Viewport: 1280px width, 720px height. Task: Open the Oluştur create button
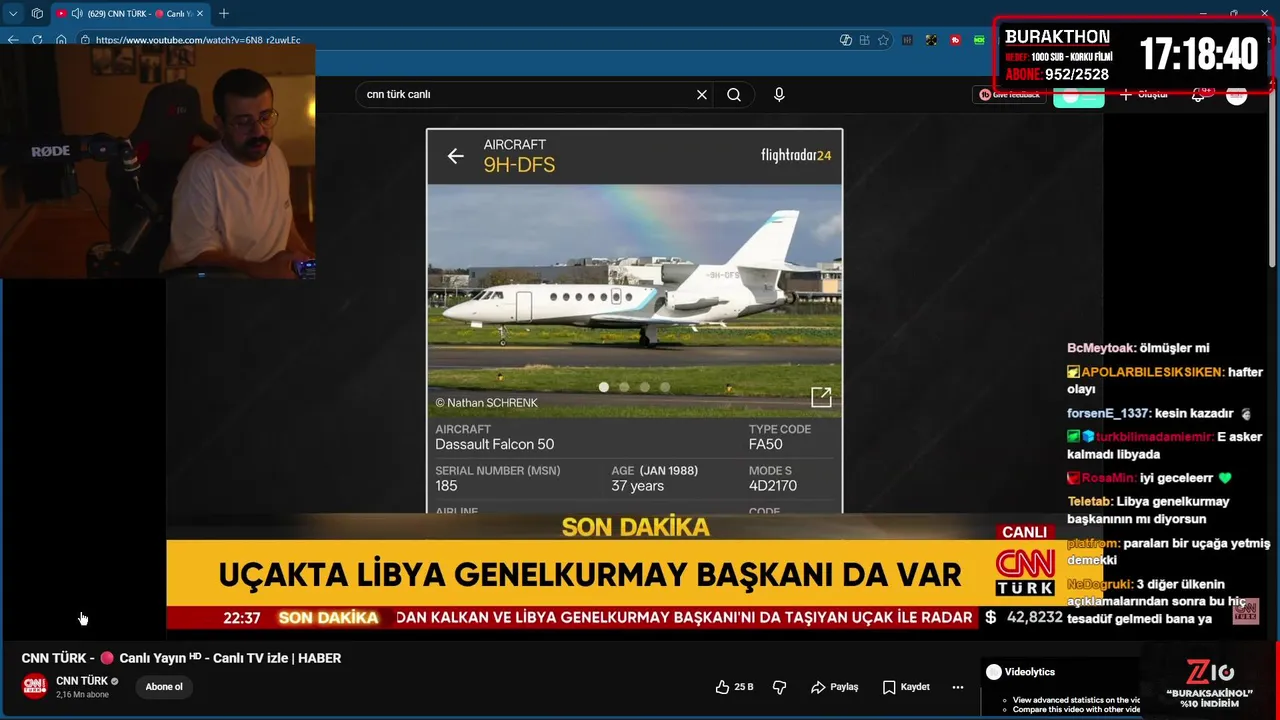[x=1143, y=94]
